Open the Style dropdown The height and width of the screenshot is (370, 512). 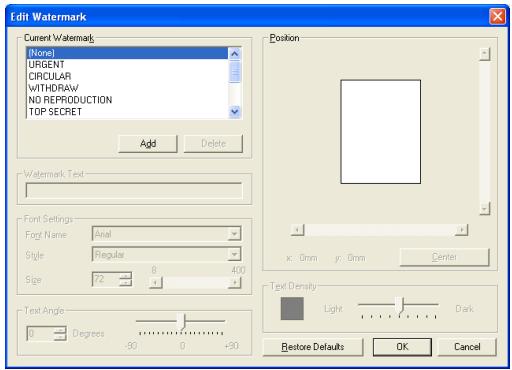point(234,255)
